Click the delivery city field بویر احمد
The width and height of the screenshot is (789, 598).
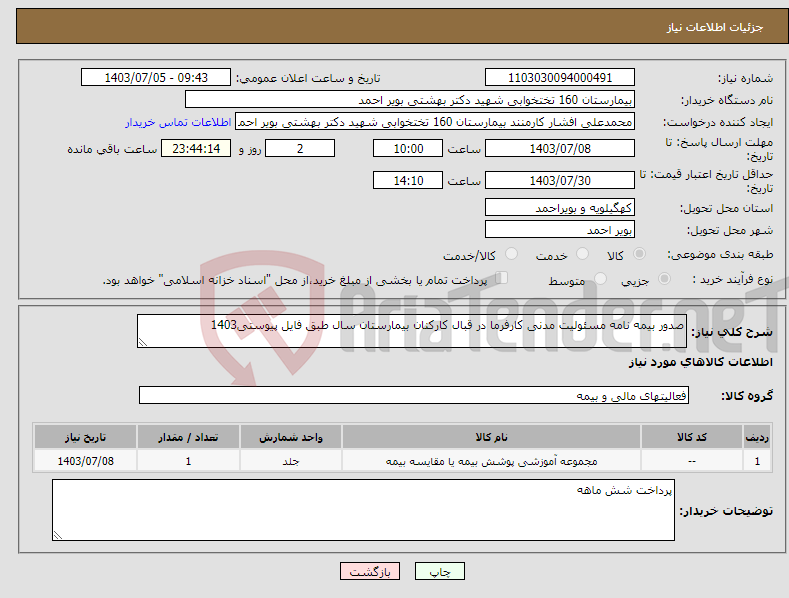[x=560, y=230]
